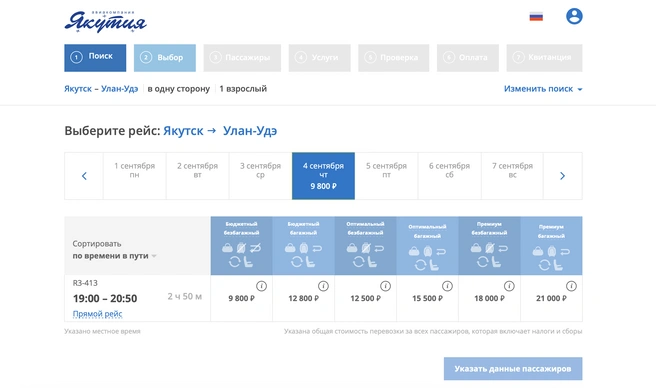Image resolution: width=656 pixels, height=388 pixels.
Task: Click seat icon in Бюджетный безбагажный
Action: (x=248, y=262)
